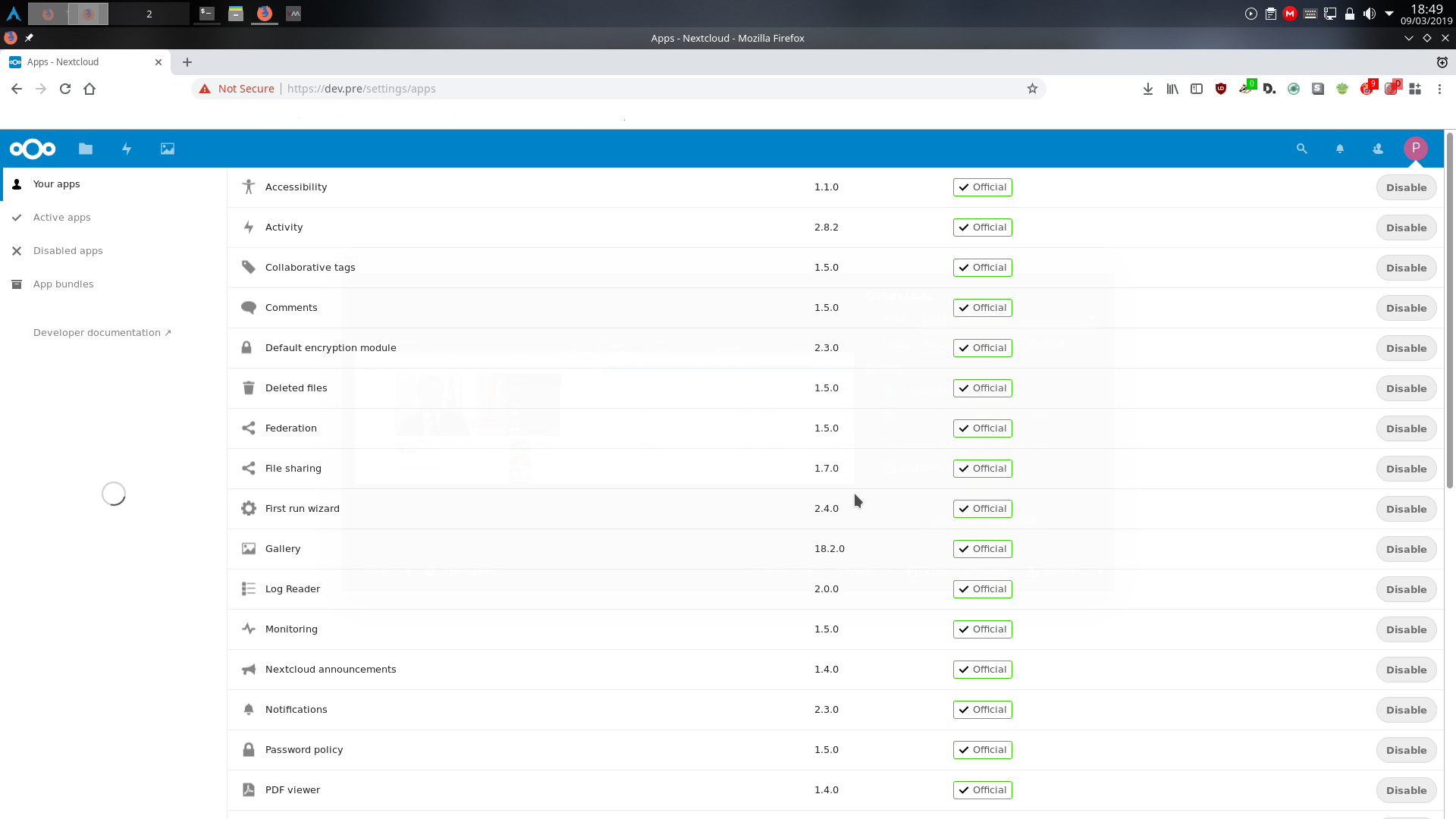Viewport: 1456px width, 819px height.
Task: Open the Firefox downloads arrow
Action: click(x=1148, y=89)
